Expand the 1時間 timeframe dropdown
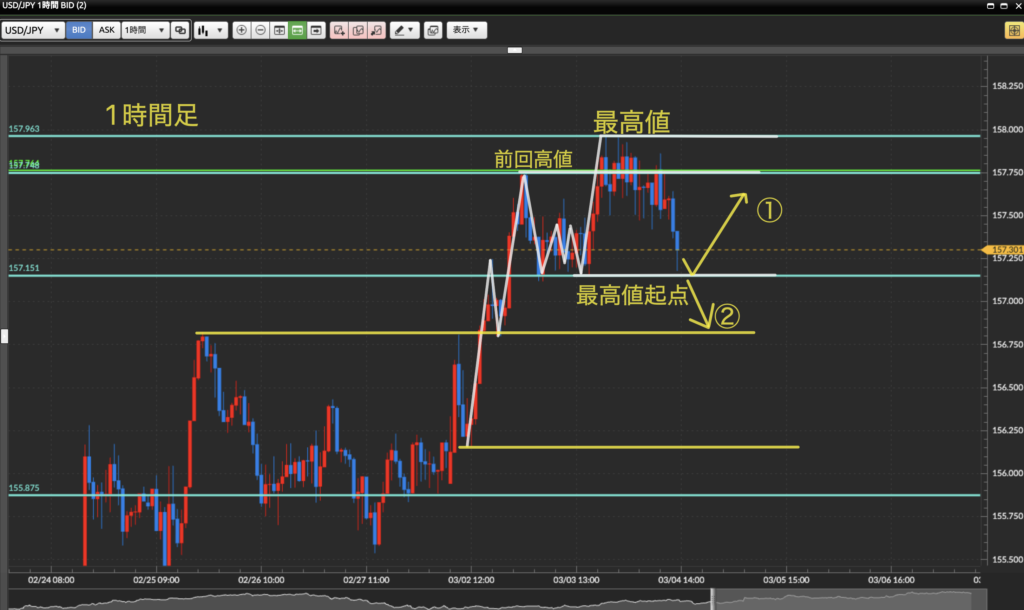Screen dimensions: 1024x610 145,31
